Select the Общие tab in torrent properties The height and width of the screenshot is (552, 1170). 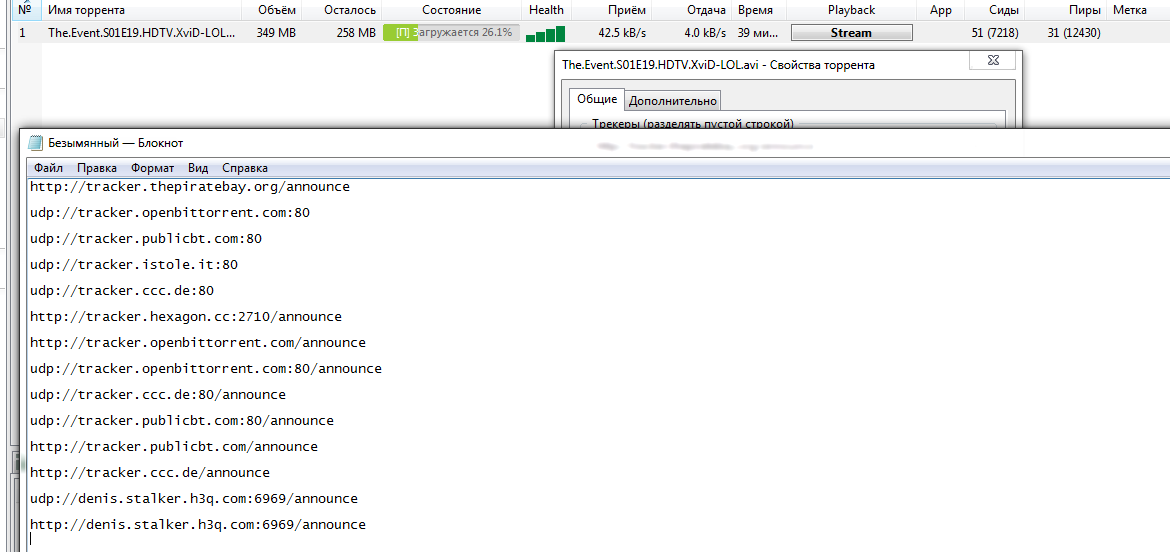597,100
